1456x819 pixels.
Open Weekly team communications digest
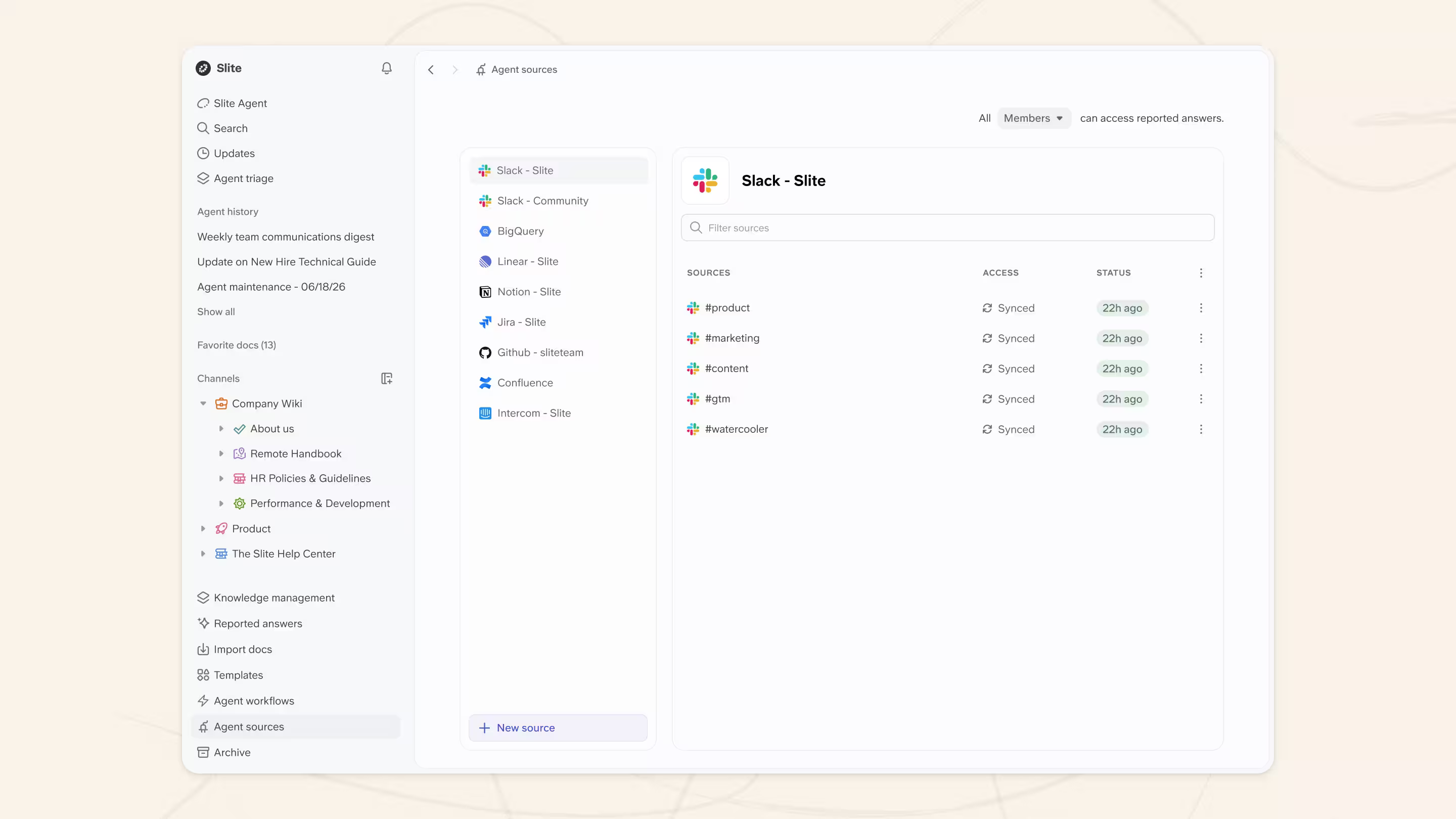[x=286, y=237]
